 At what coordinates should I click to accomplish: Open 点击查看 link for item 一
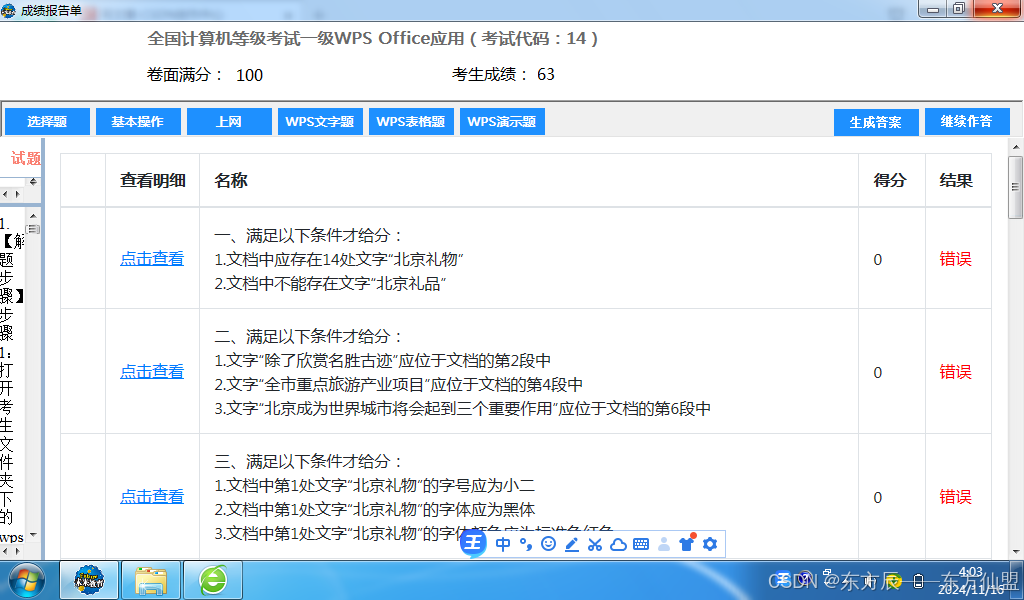click(152, 259)
